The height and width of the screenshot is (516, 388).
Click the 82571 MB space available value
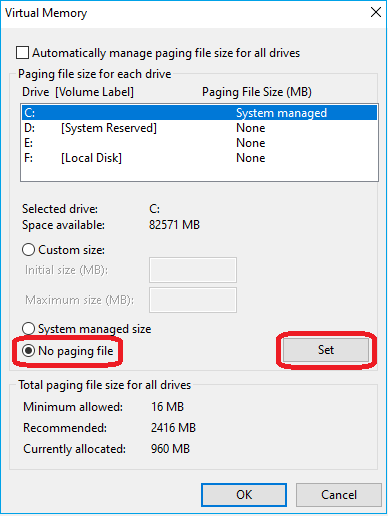174,225
